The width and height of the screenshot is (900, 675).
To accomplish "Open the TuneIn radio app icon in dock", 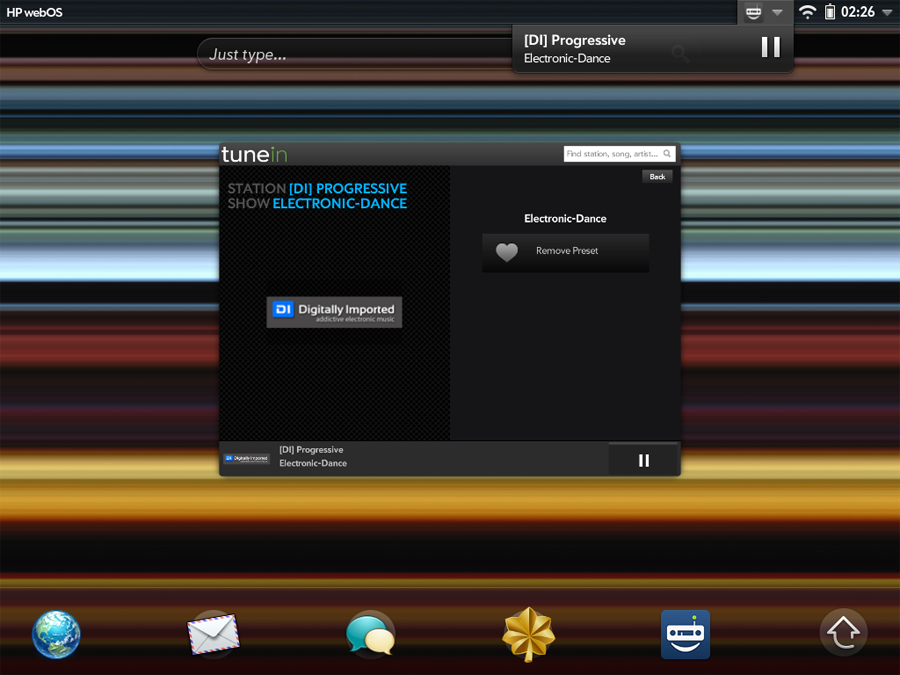I will point(685,634).
